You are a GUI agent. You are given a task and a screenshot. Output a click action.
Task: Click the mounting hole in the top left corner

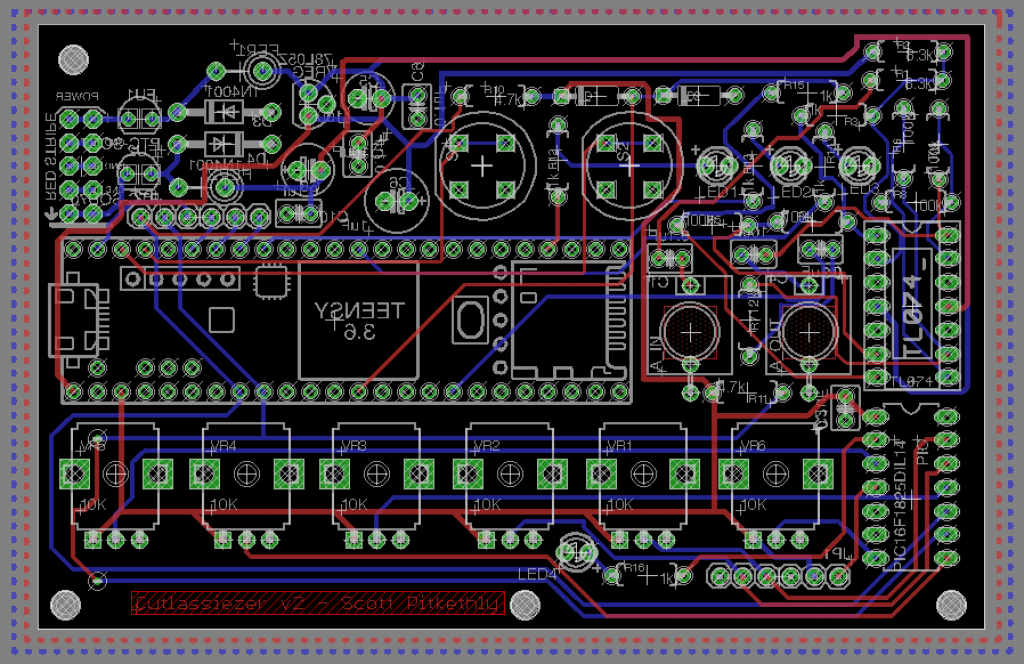71,59
